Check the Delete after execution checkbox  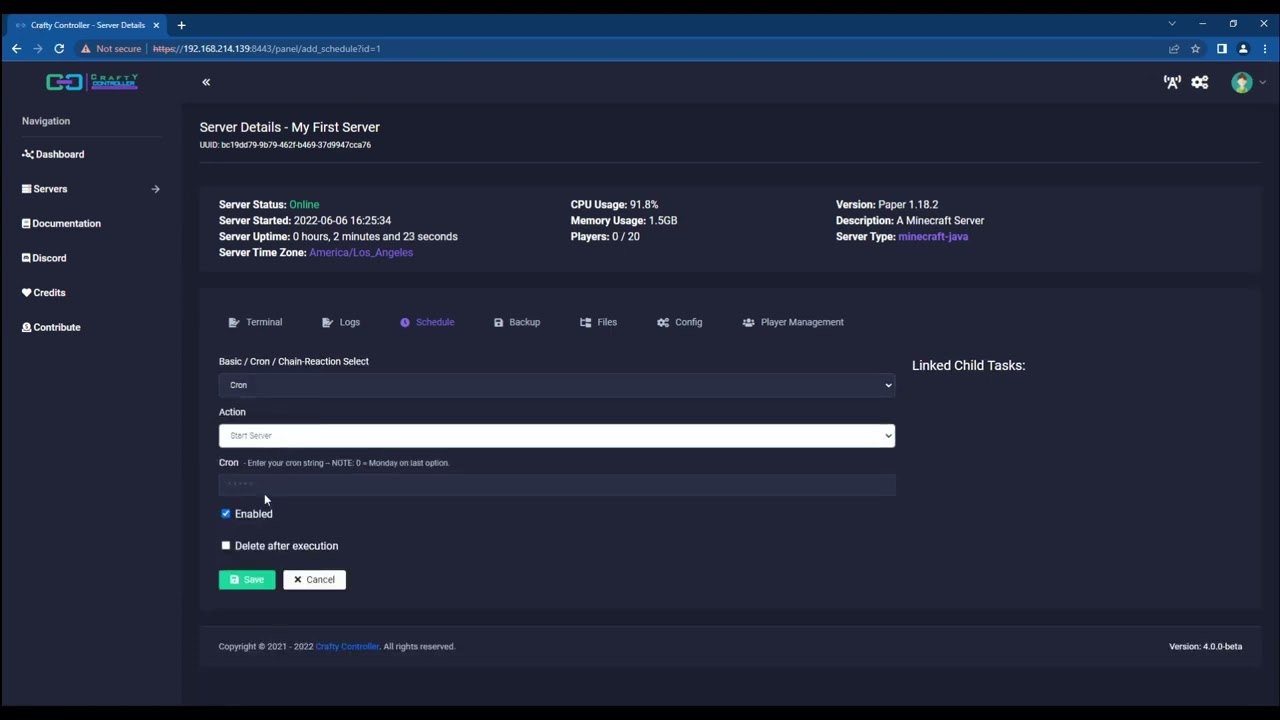coord(226,546)
